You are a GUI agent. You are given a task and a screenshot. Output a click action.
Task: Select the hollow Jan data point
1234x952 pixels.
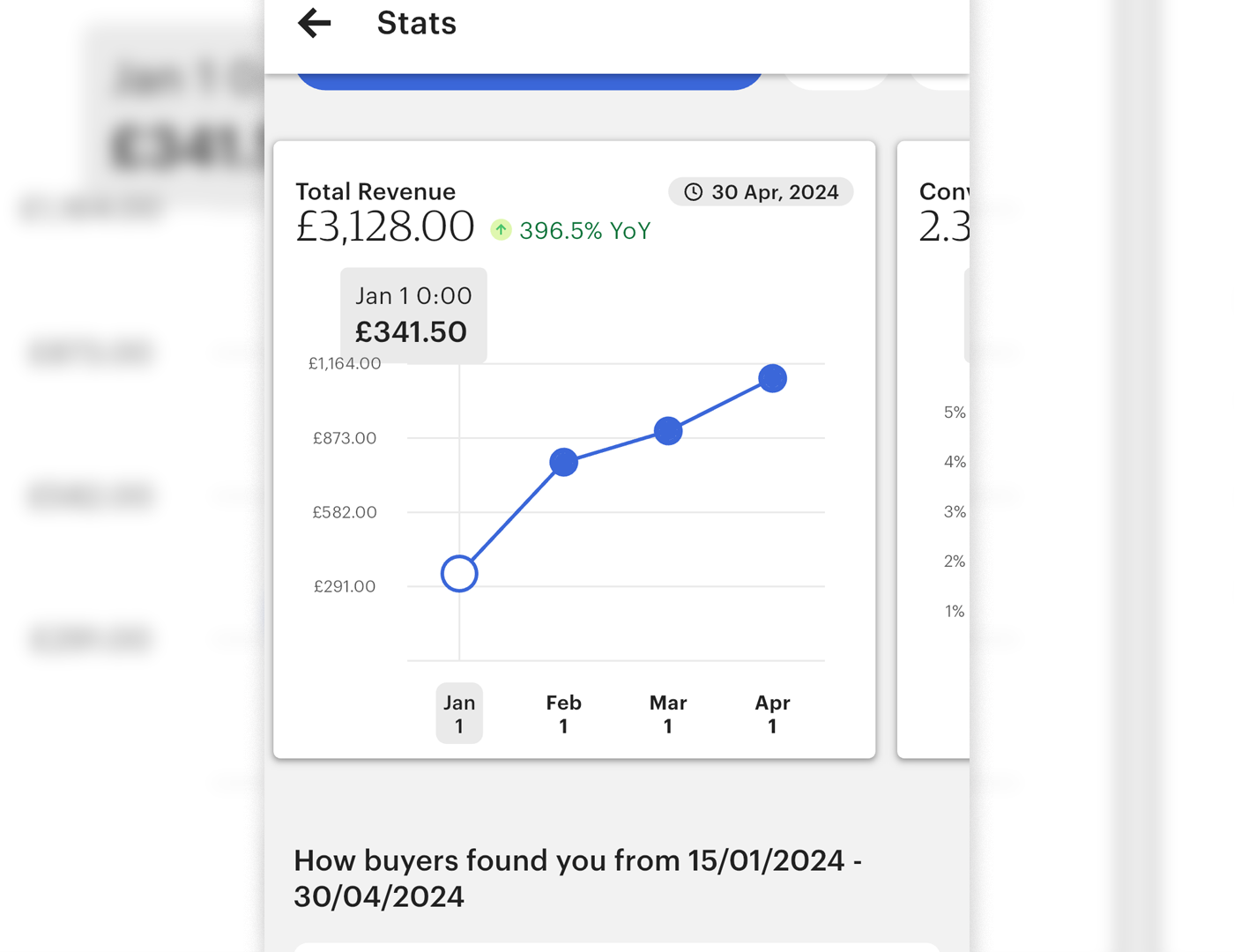[x=459, y=574]
